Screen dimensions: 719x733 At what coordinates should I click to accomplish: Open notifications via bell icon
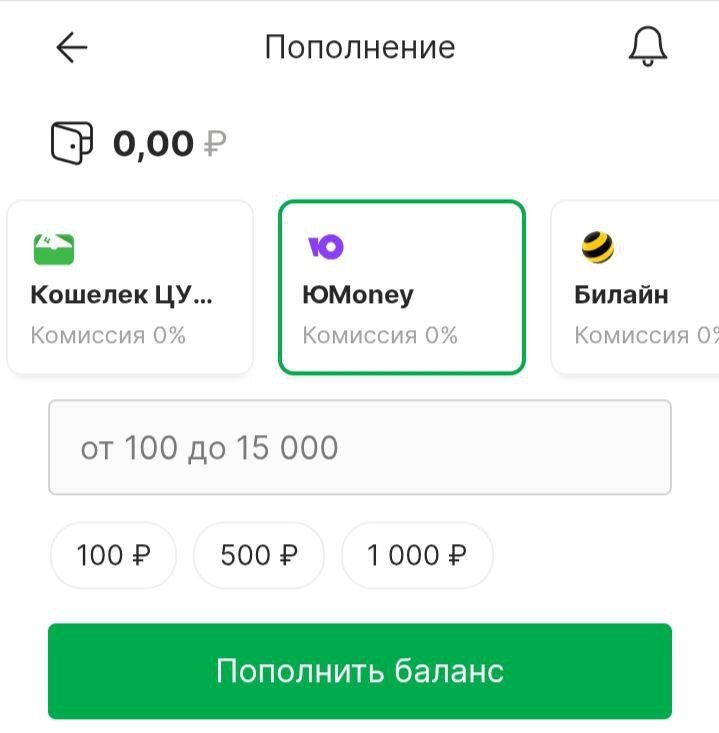tap(647, 47)
